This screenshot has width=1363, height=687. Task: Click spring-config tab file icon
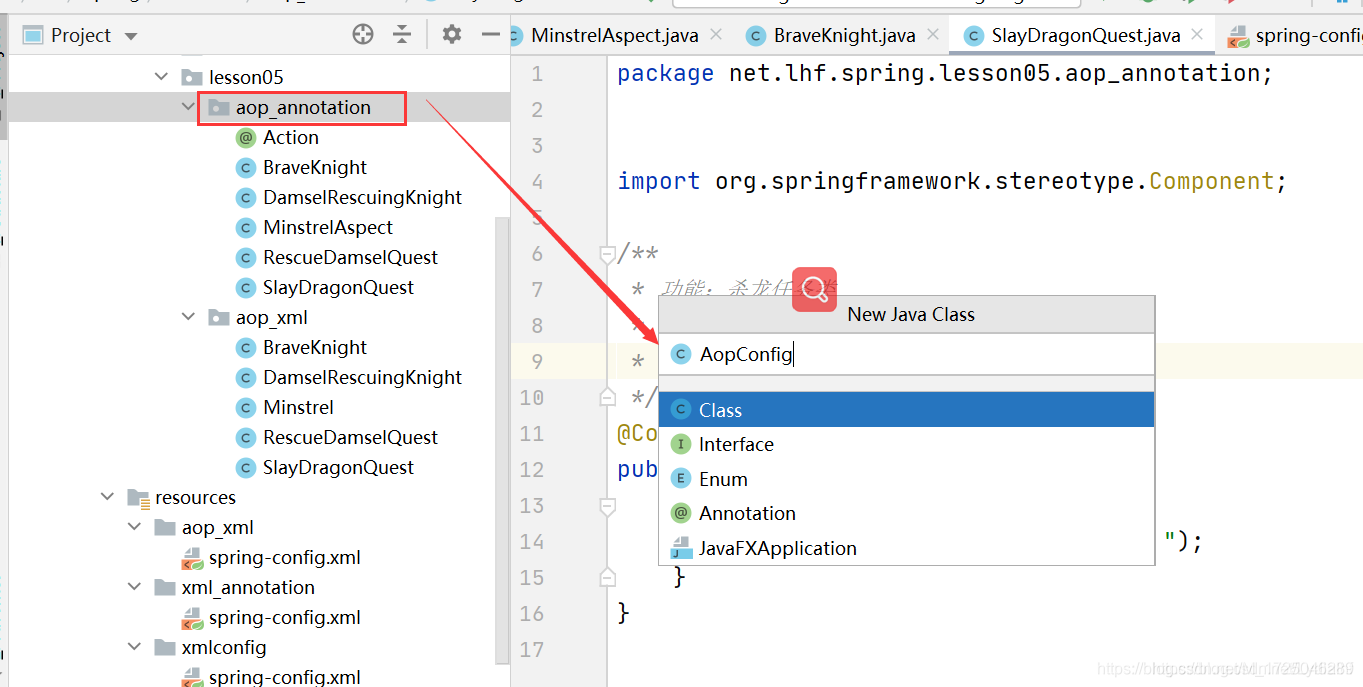click(1238, 37)
